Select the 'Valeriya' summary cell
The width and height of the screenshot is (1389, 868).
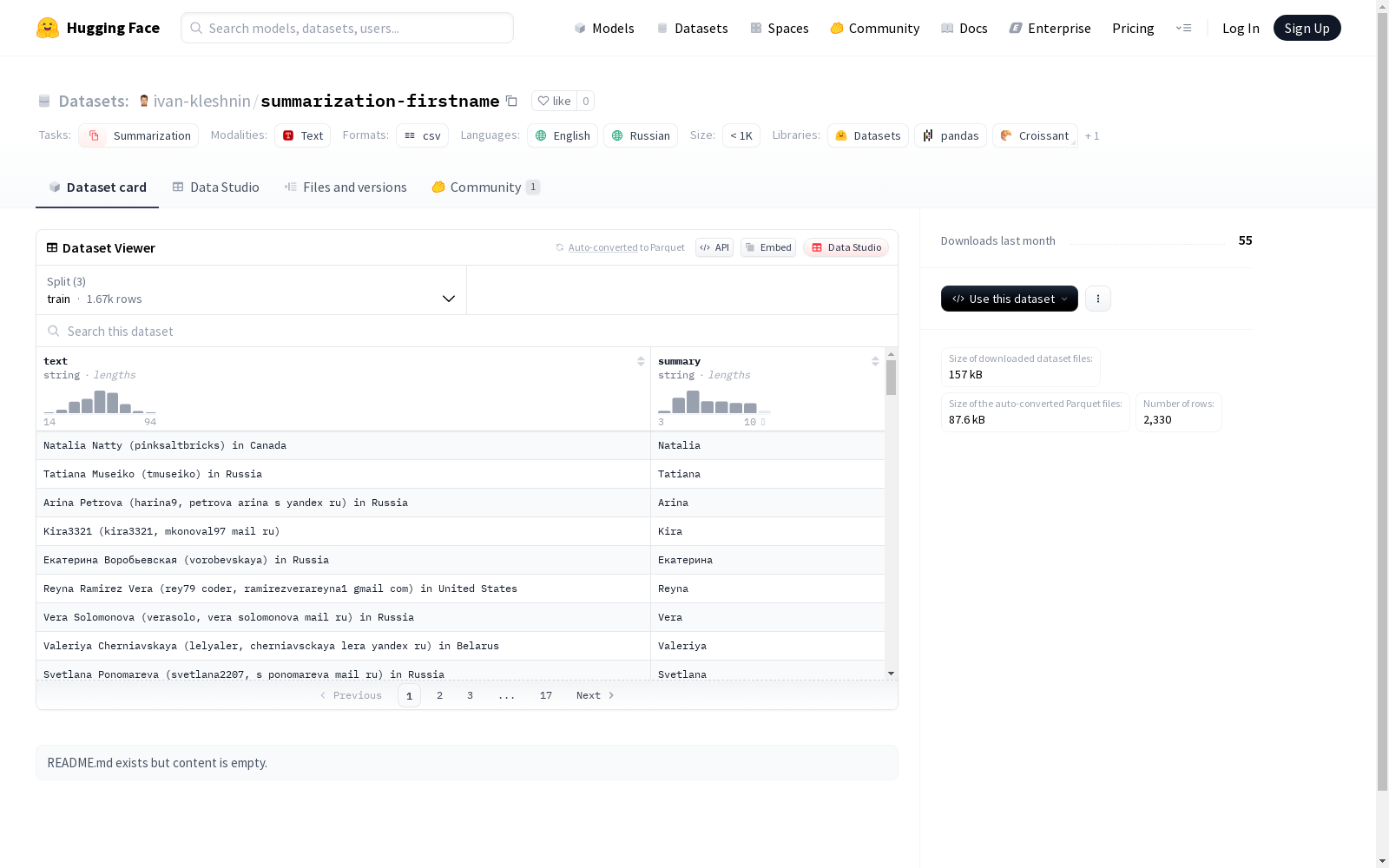pyautogui.click(x=767, y=646)
